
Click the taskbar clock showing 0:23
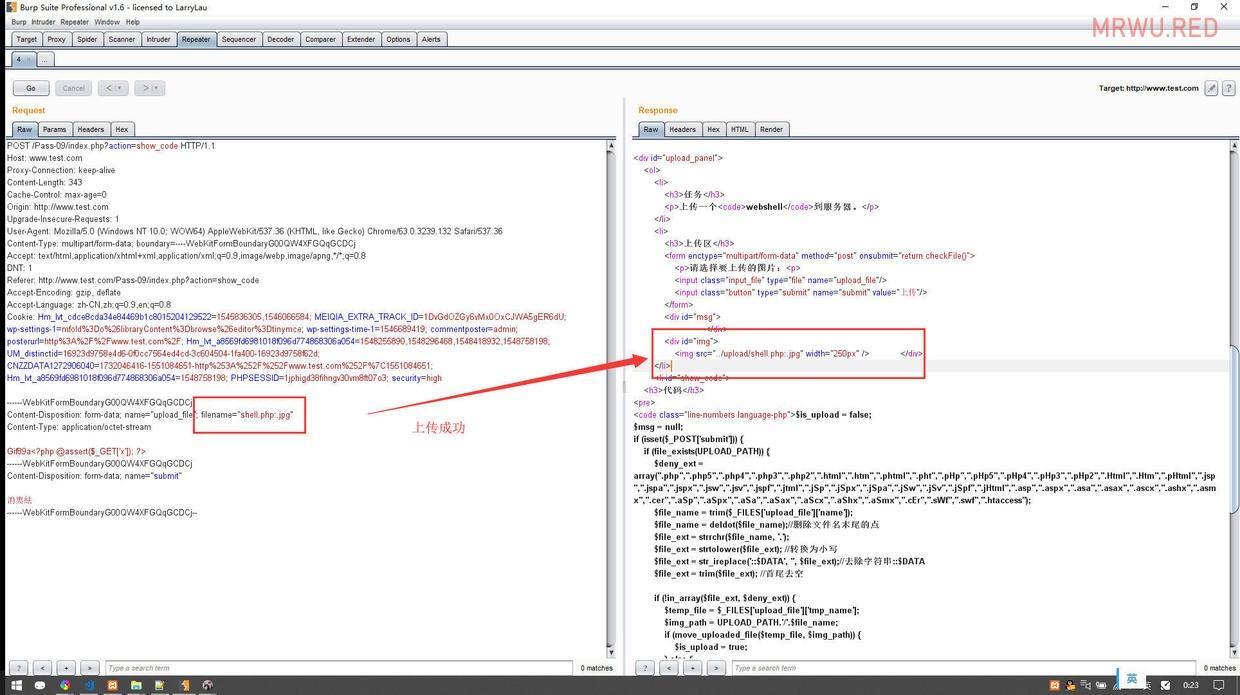[1191, 686]
